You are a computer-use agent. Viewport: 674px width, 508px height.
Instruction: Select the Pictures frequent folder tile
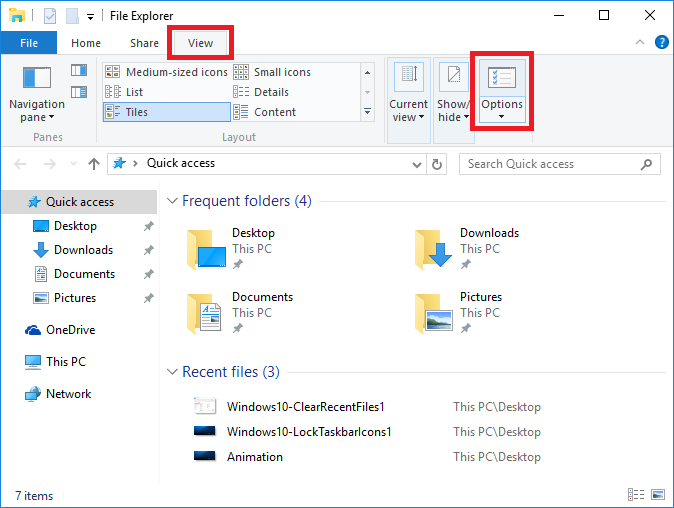[x=459, y=313]
